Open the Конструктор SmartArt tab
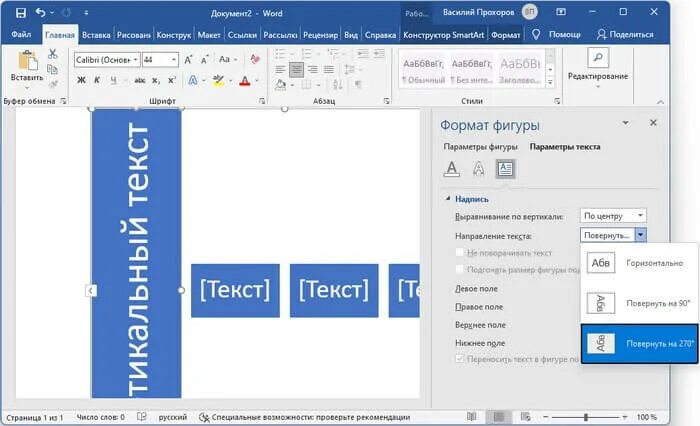Screen dimensions: 700x426 tap(443, 35)
